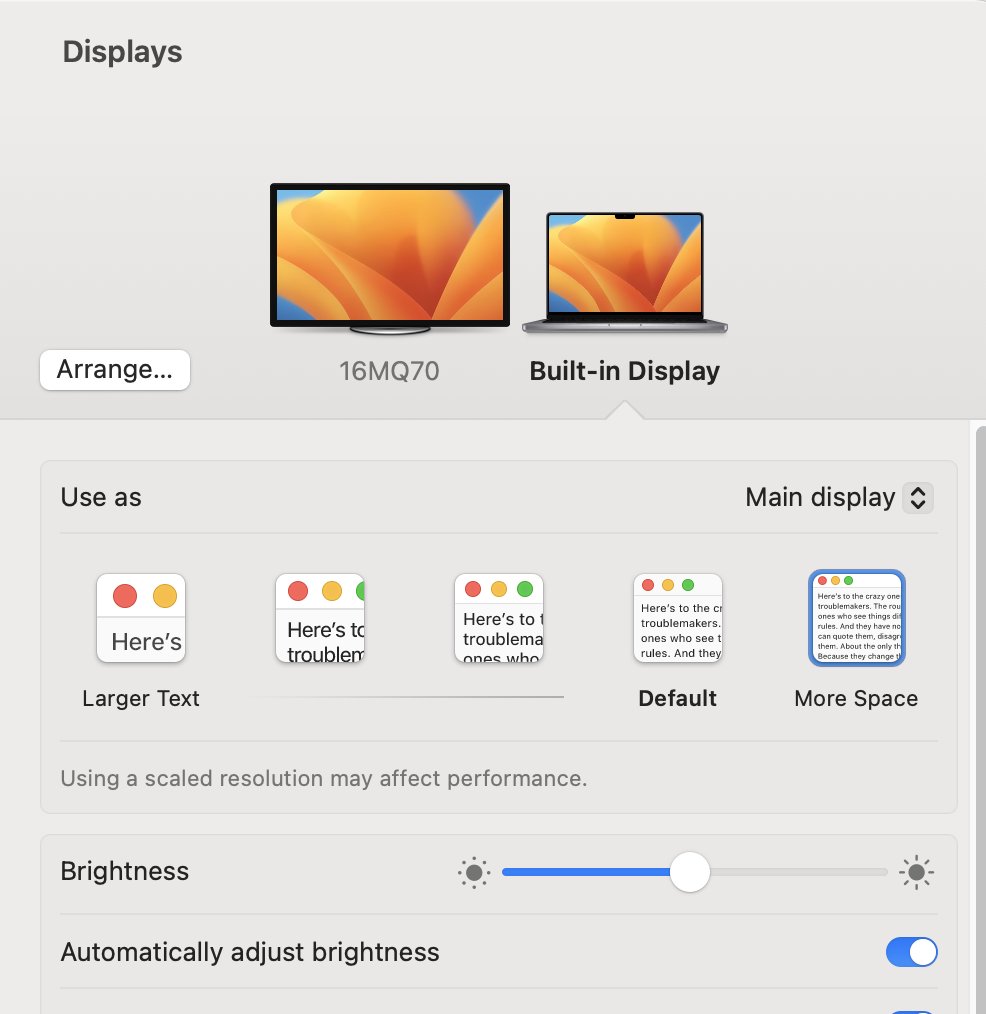
Task: Select the Larger Text scaling preview
Action: (x=141, y=617)
